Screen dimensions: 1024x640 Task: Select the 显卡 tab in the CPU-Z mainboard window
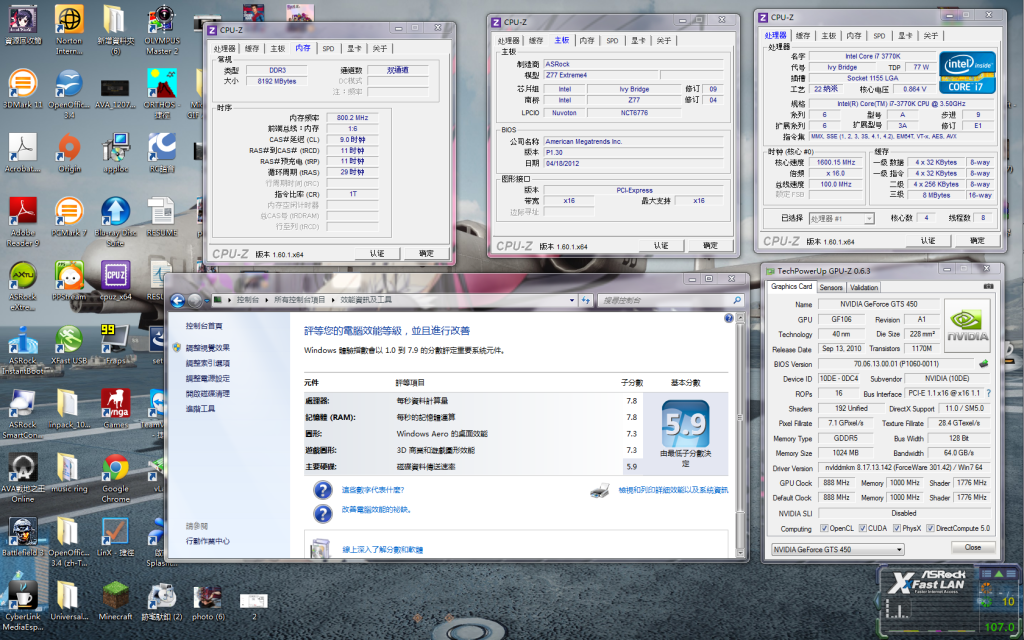click(x=637, y=40)
